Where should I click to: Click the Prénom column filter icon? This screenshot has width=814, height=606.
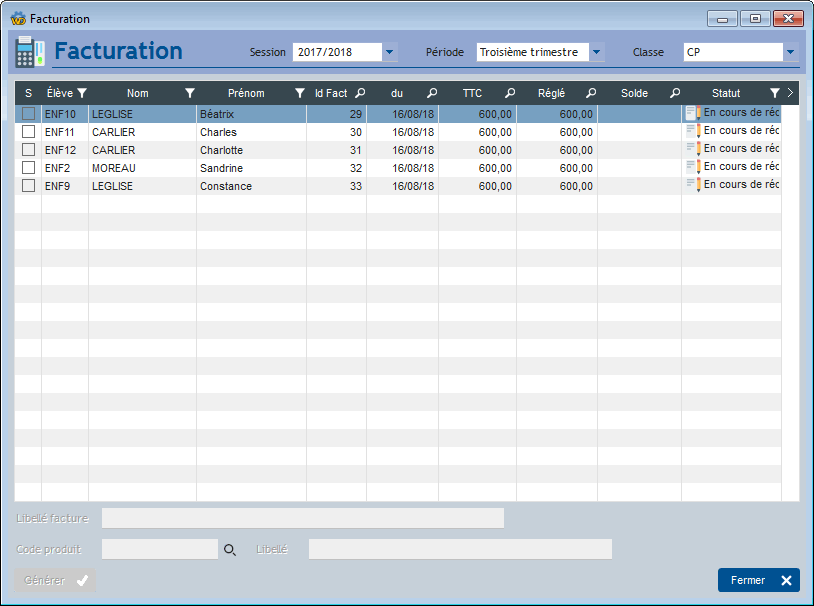300,93
